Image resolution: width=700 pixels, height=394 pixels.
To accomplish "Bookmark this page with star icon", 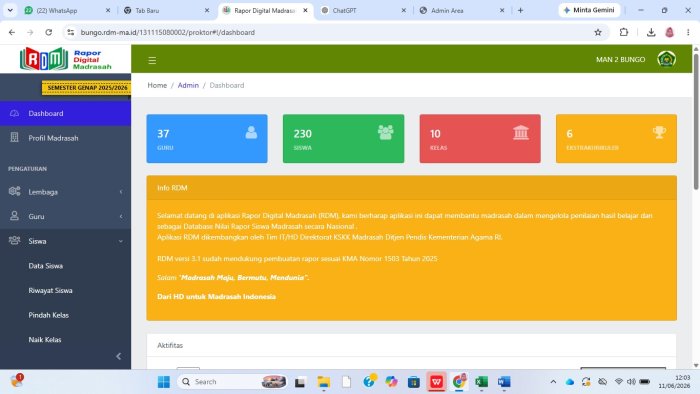I will [598, 32].
